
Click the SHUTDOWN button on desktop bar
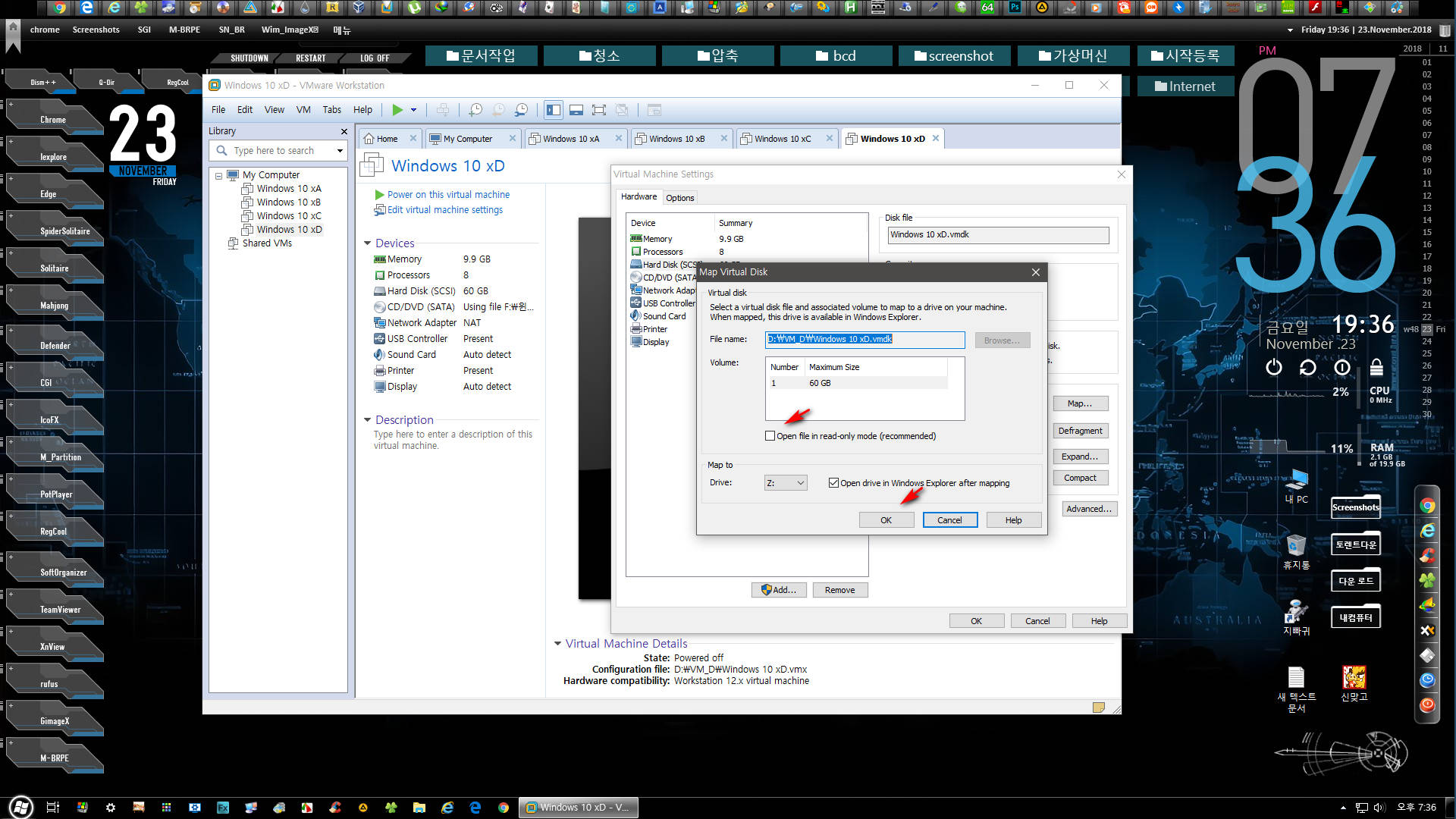(249, 58)
